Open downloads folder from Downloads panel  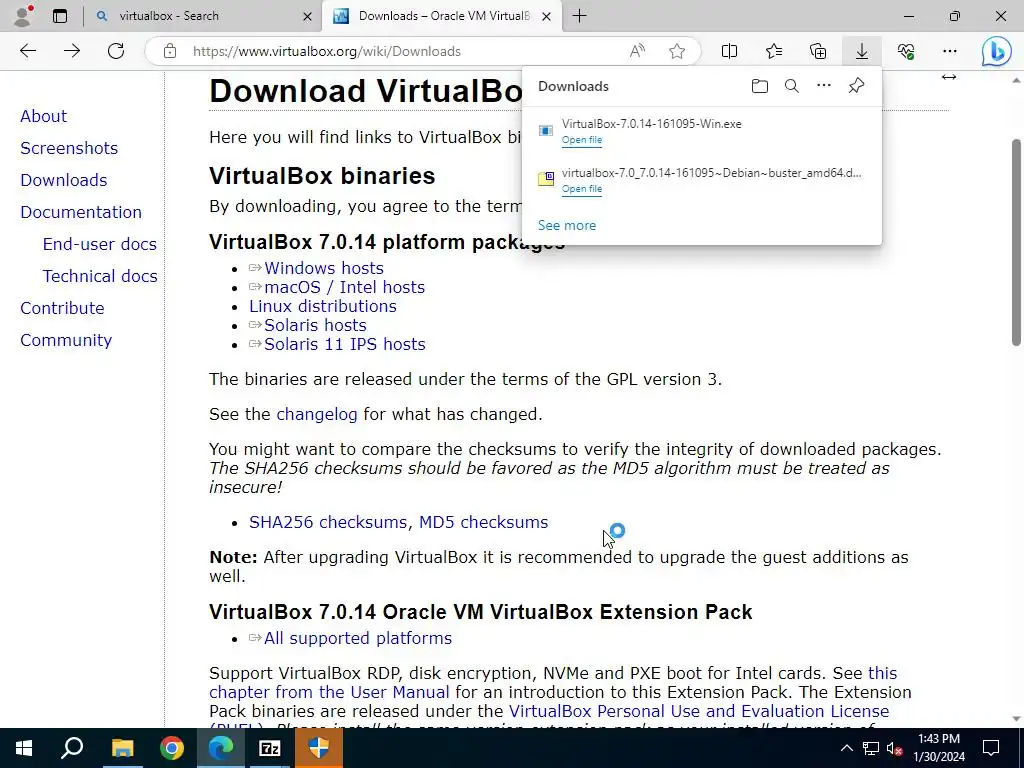(x=760, y=86)
